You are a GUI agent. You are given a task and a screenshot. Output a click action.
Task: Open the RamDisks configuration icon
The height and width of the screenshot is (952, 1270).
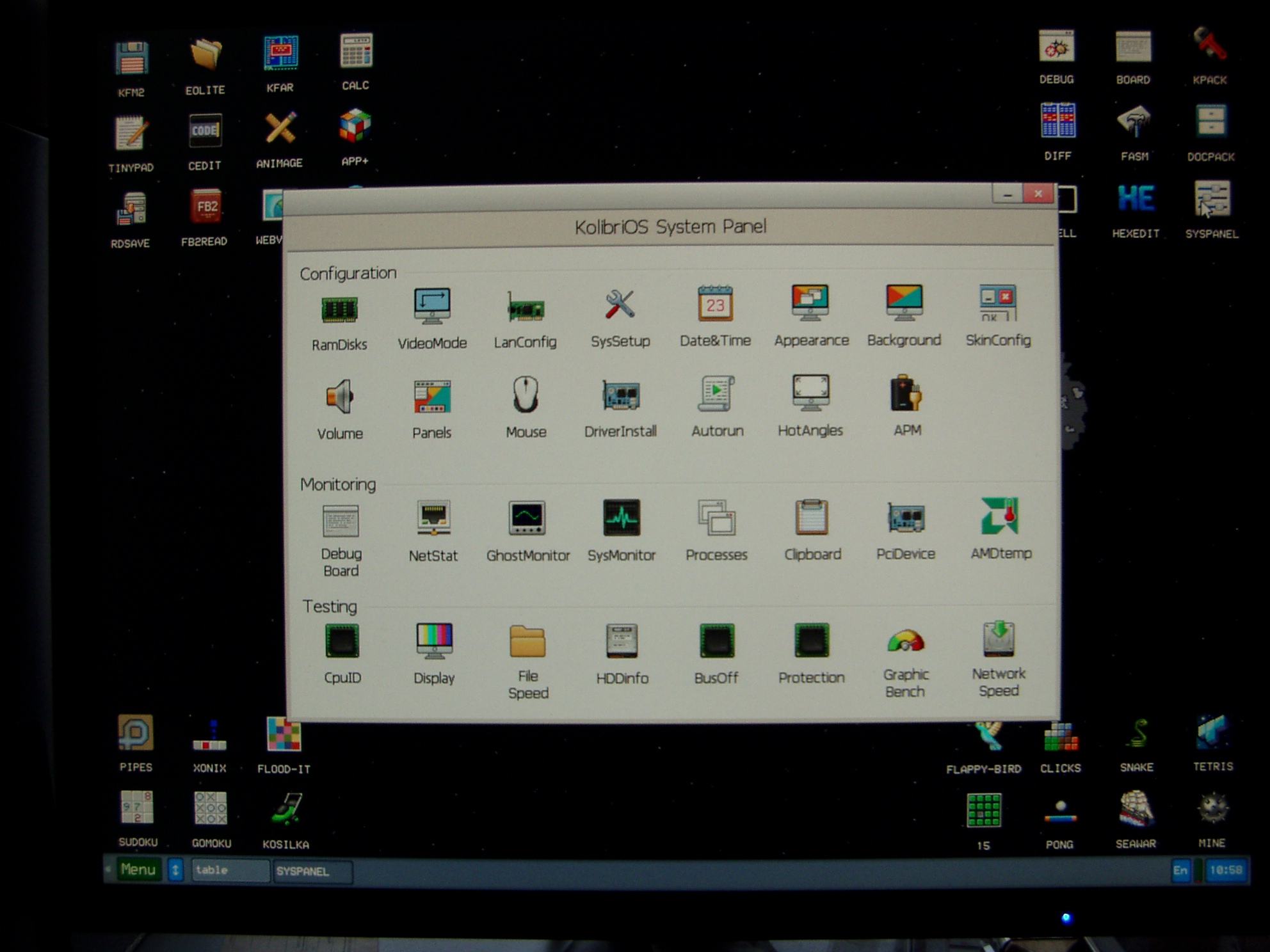[339, 310]
